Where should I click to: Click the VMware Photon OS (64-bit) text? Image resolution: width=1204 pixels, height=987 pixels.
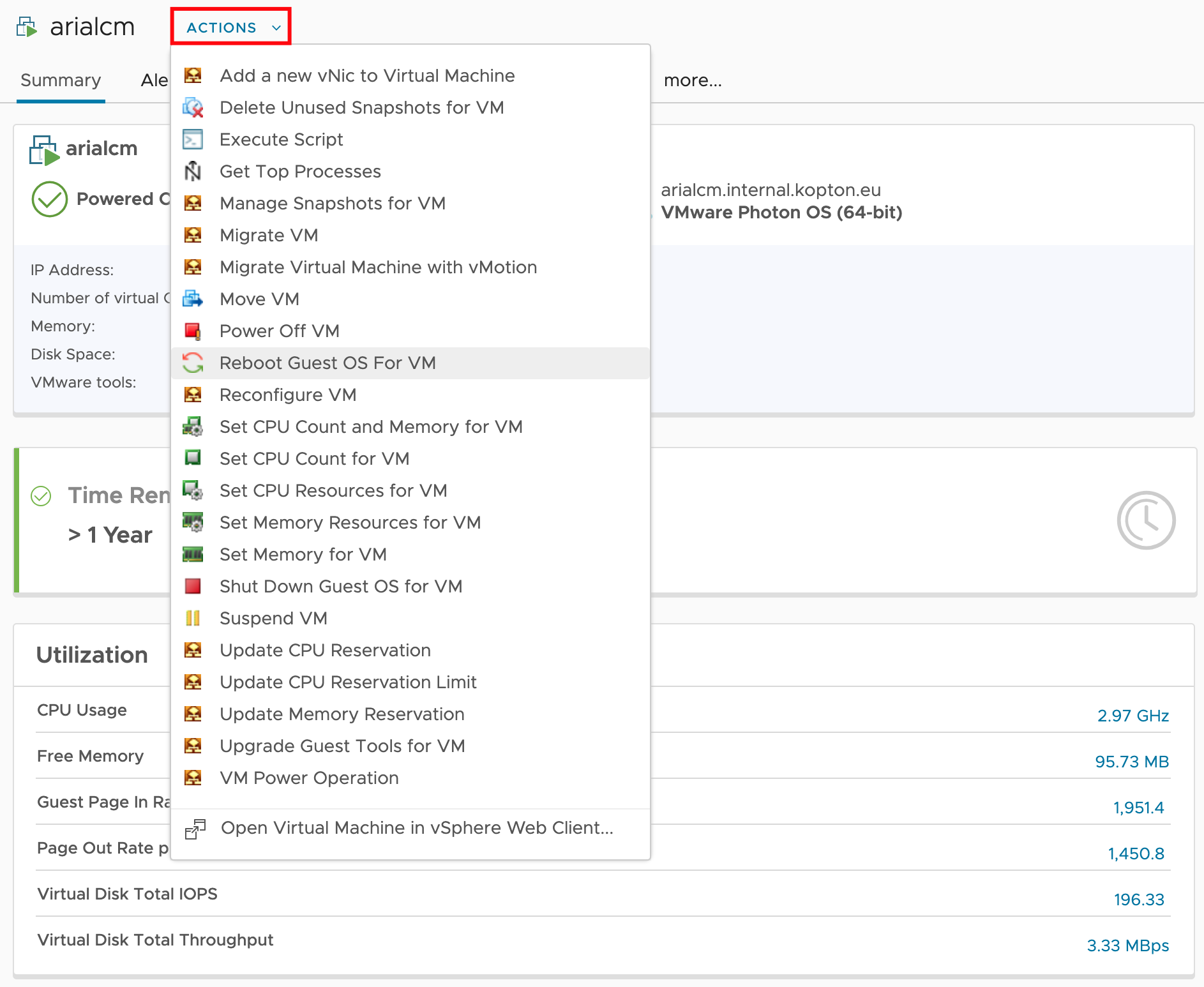tap(782, 212)
